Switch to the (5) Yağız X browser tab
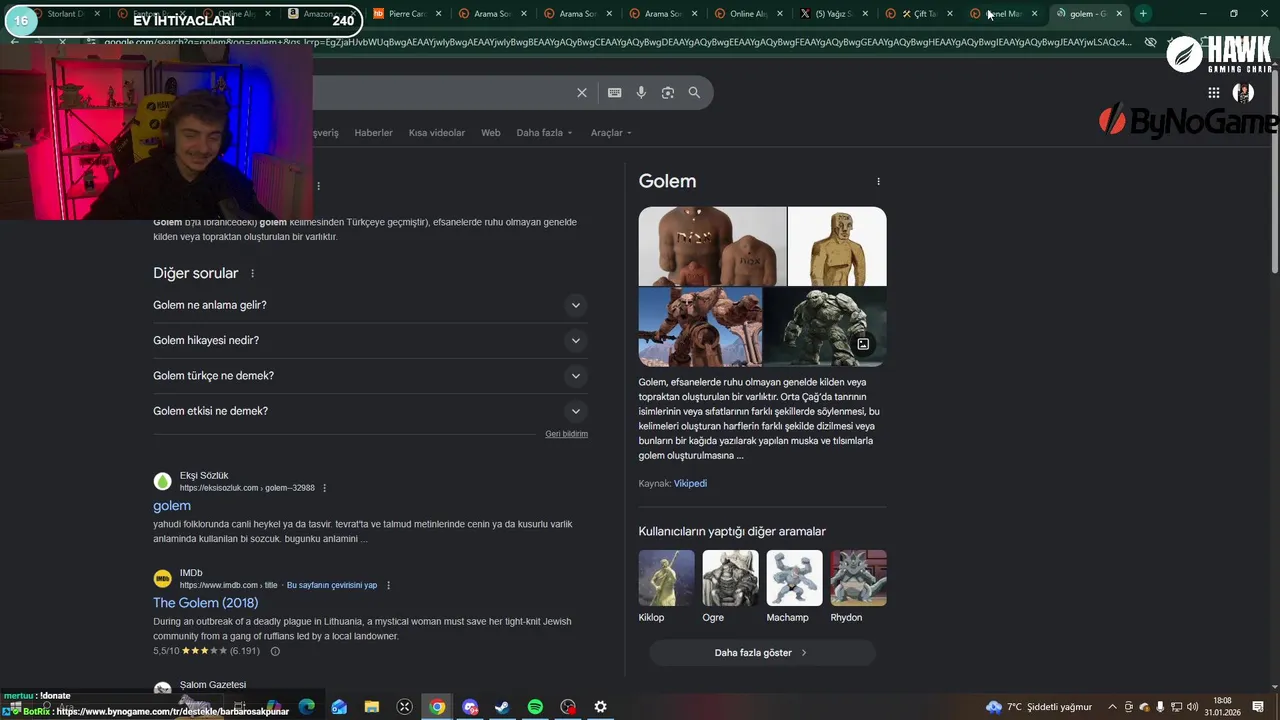This screenshot has height=720, width=1280. tap(833, 14)
